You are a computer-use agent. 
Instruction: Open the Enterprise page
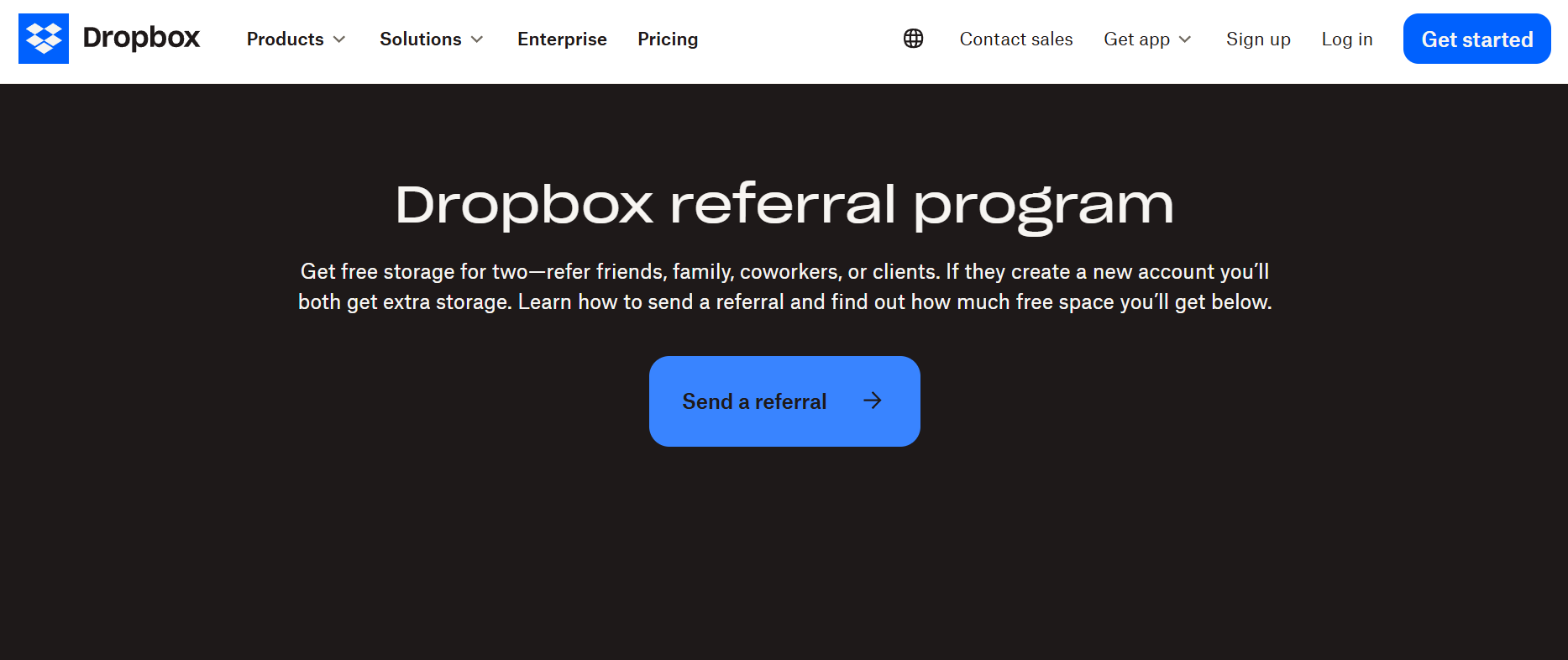562,39
